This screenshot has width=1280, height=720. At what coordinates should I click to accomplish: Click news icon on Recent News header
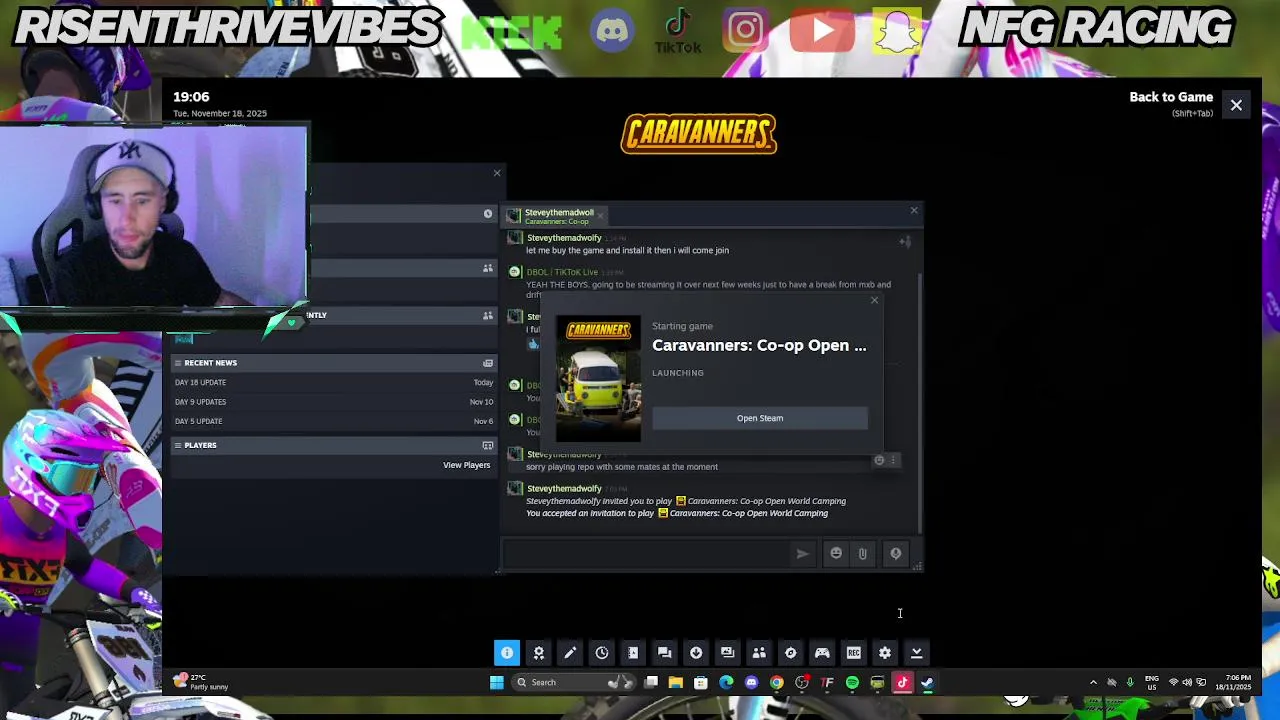click(x=488, y=363)
